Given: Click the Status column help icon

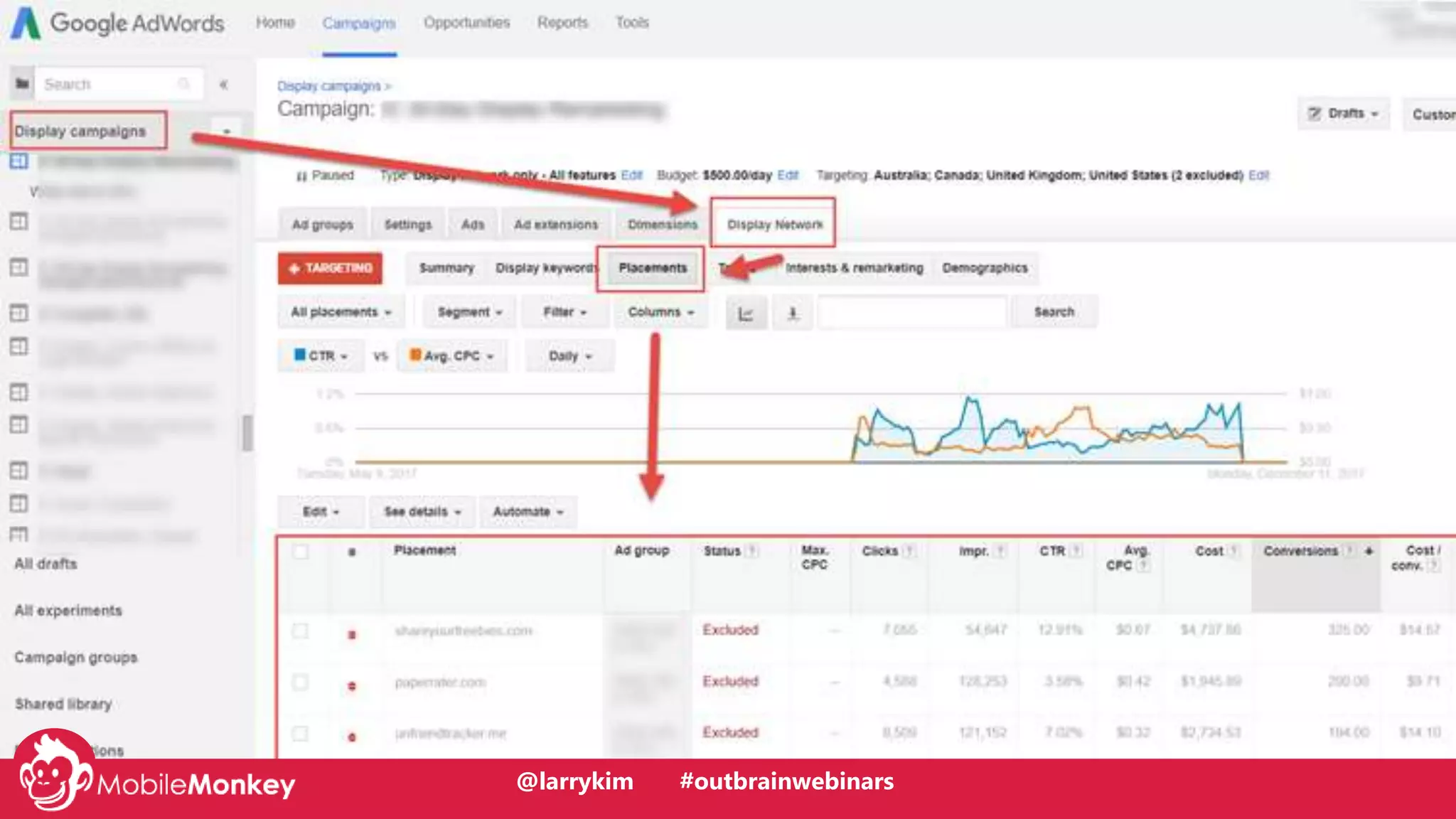Looking at the screenshot, I should click(x=752, y=551).
